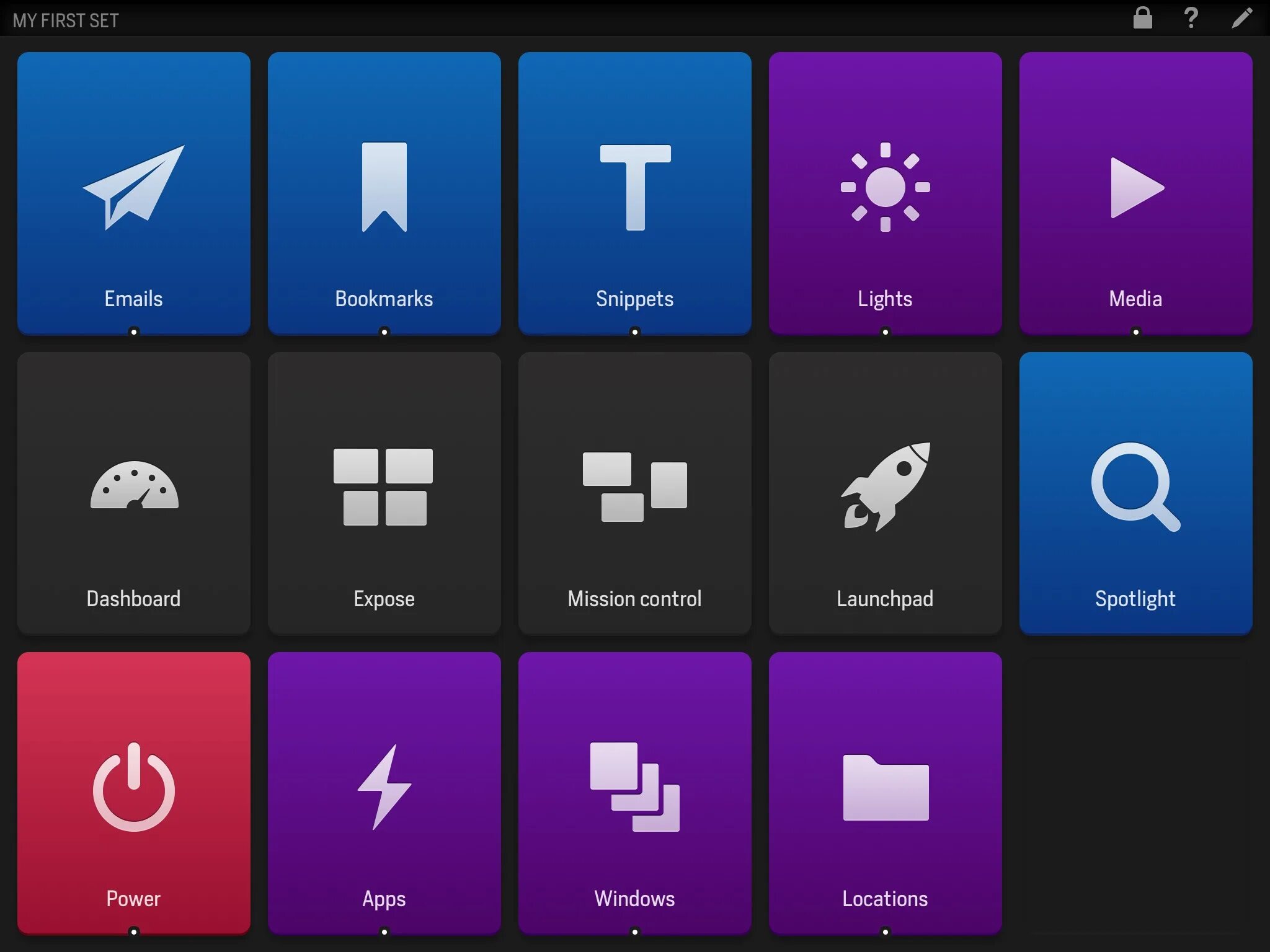Open the Apps lightning tile

(x=384, y=792)
